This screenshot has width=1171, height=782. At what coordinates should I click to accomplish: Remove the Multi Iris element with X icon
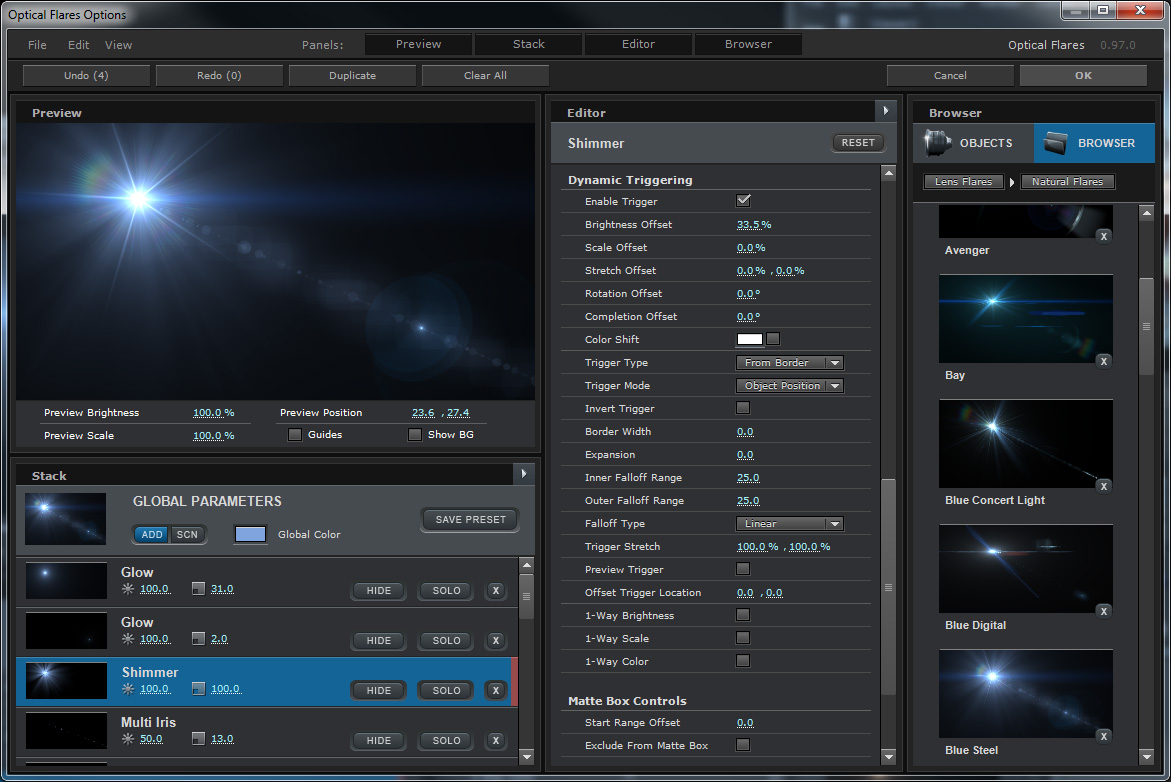[495, 740]
